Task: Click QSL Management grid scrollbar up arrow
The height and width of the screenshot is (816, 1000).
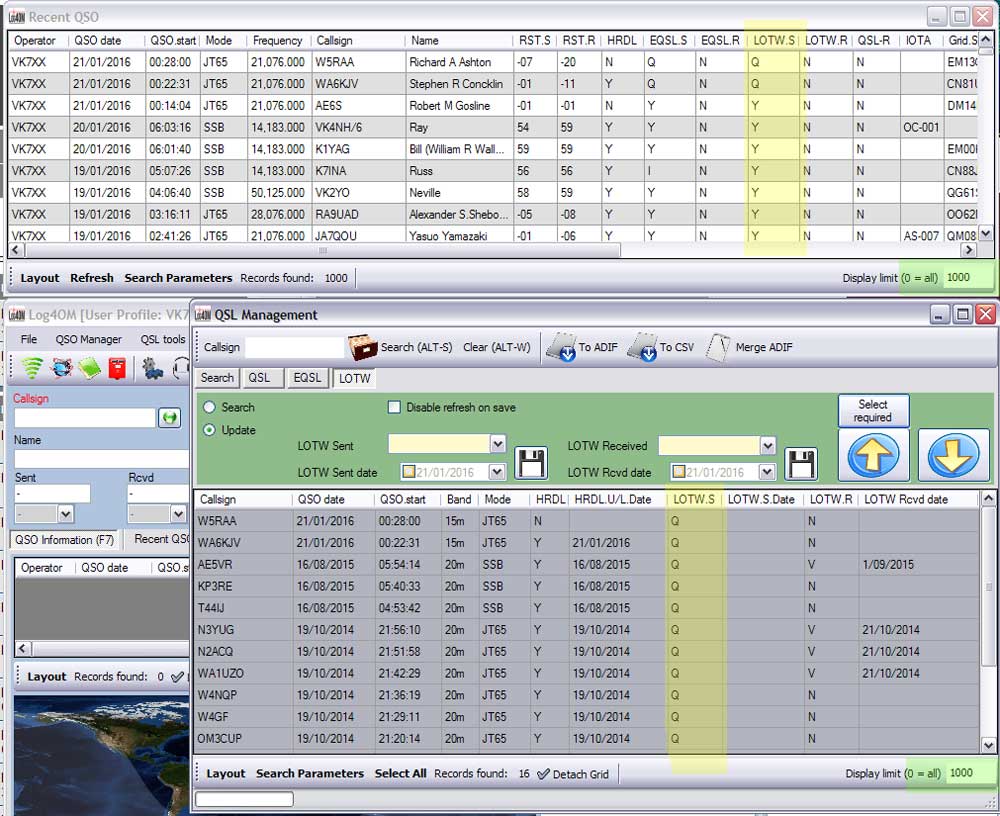Action: pyautogui.click(x=988, y=498)
